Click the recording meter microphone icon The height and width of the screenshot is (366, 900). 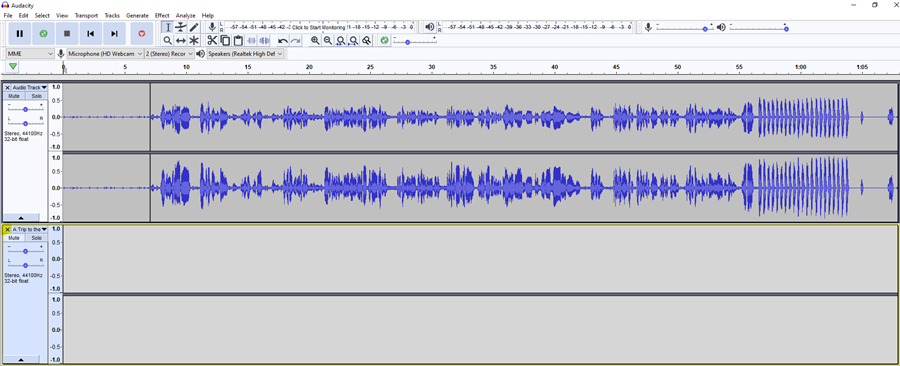[x=212, y=27]
